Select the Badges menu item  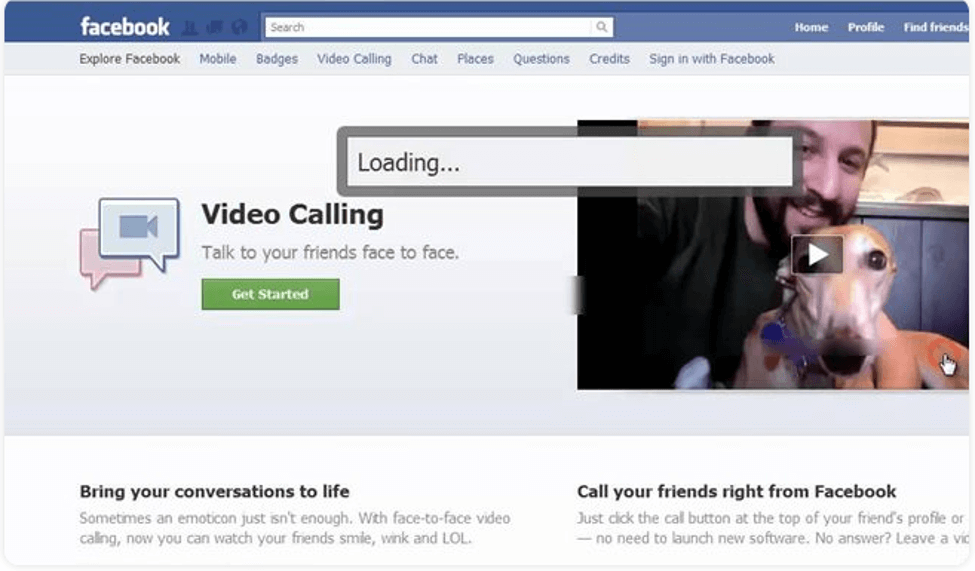(x=277, y=59)
